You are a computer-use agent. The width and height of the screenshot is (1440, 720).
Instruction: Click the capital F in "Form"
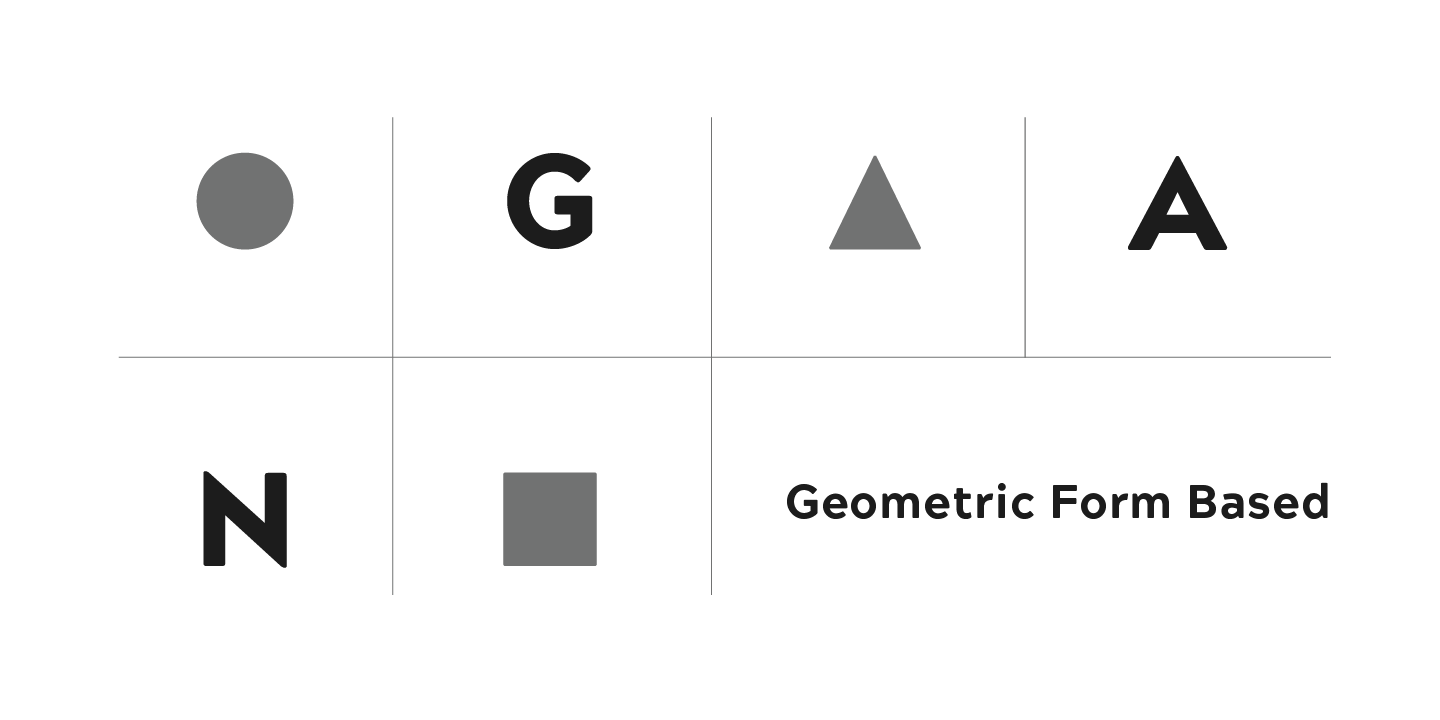(x=1062, y=502)
